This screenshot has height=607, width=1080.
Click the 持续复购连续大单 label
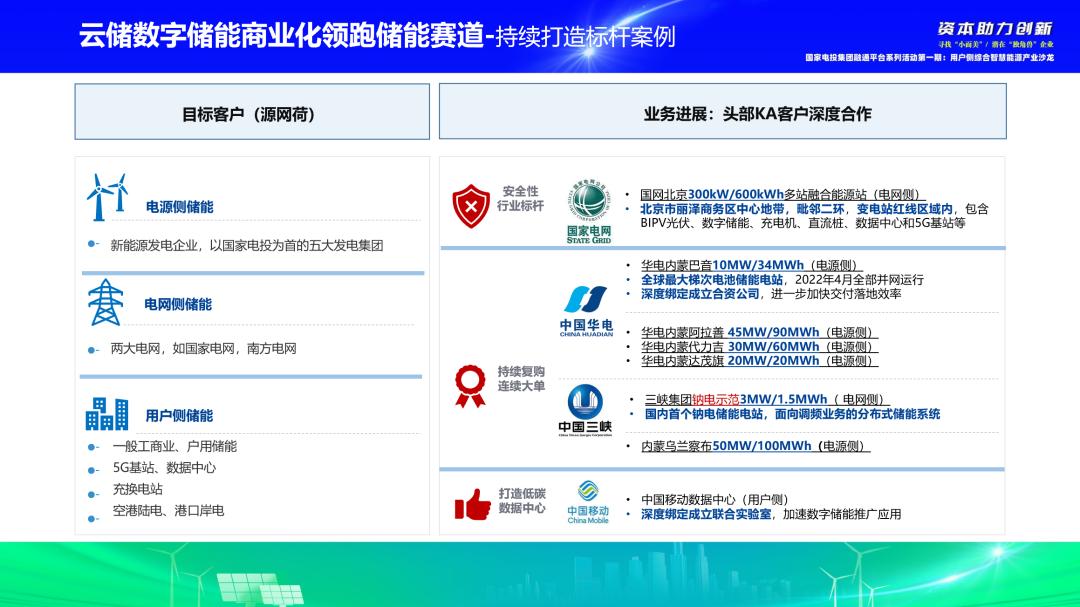click(x=521, y=379)
